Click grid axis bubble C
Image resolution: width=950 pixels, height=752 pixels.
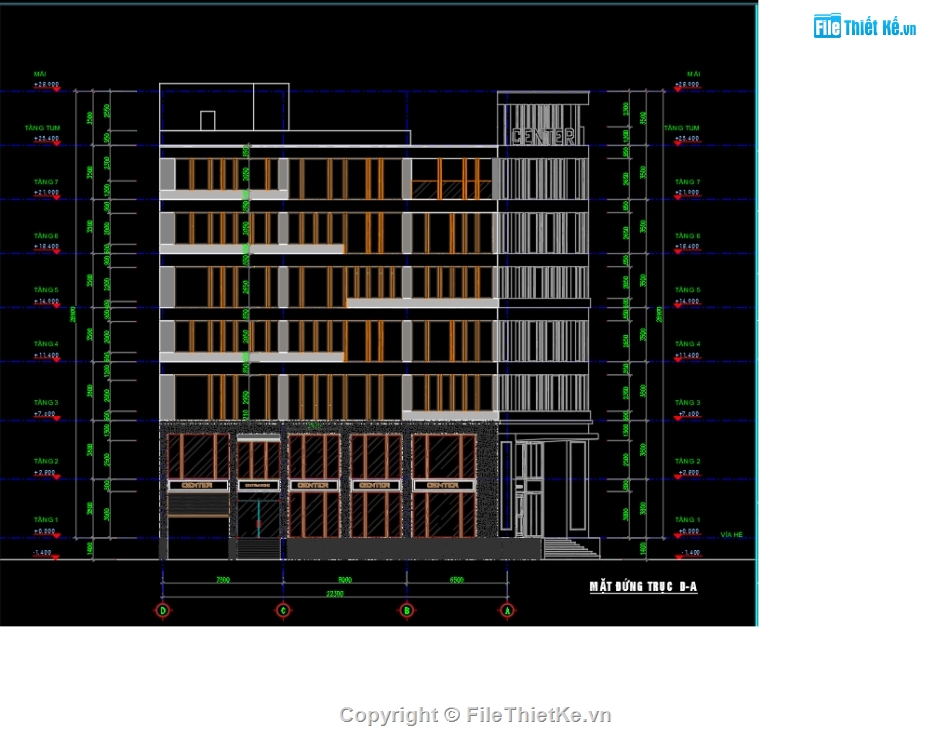point(283,610)
